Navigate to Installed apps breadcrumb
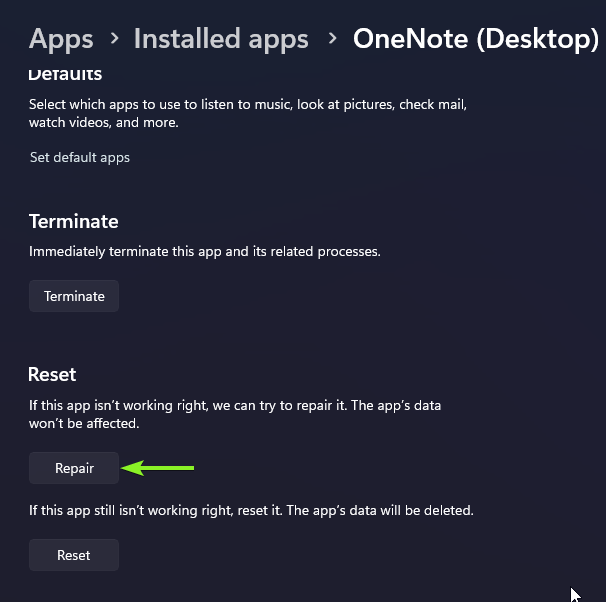The image size is (606, 602). pos(221,39)
